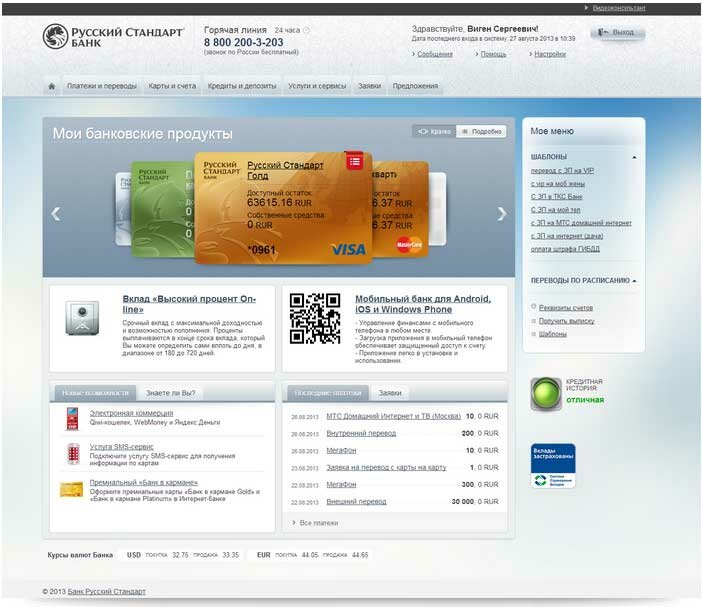This screenshot has width=702, height=607.
Task: Click the Выход logout button
Action: click(617, 33)
